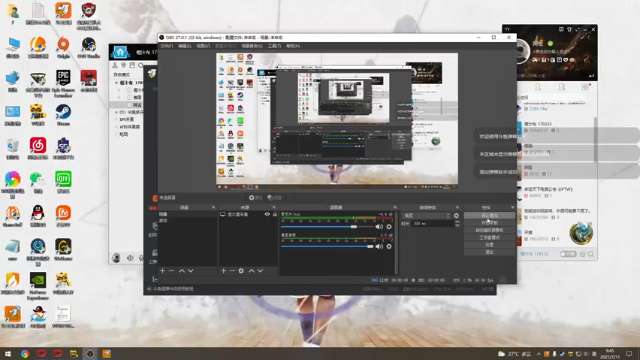Mute the first audio mixer channel speaker
This screenshot has height=360, width=640.
[x=379, y=227]
